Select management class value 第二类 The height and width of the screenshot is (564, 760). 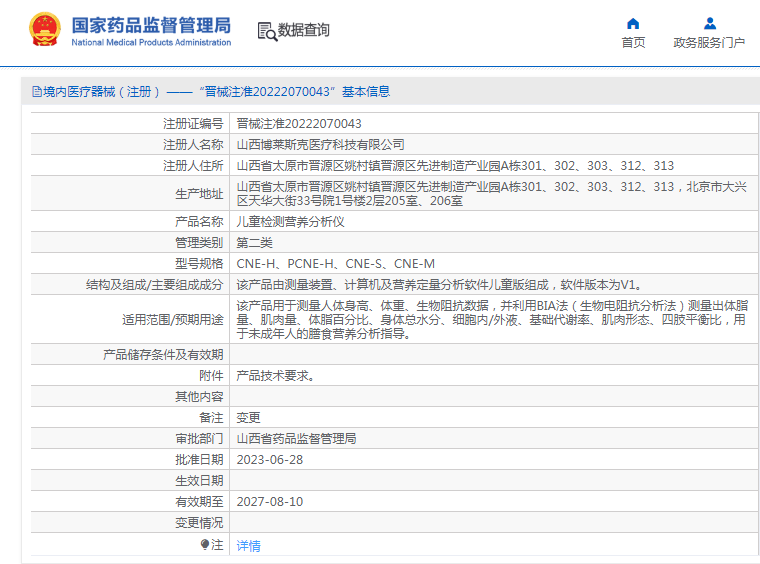254,243
